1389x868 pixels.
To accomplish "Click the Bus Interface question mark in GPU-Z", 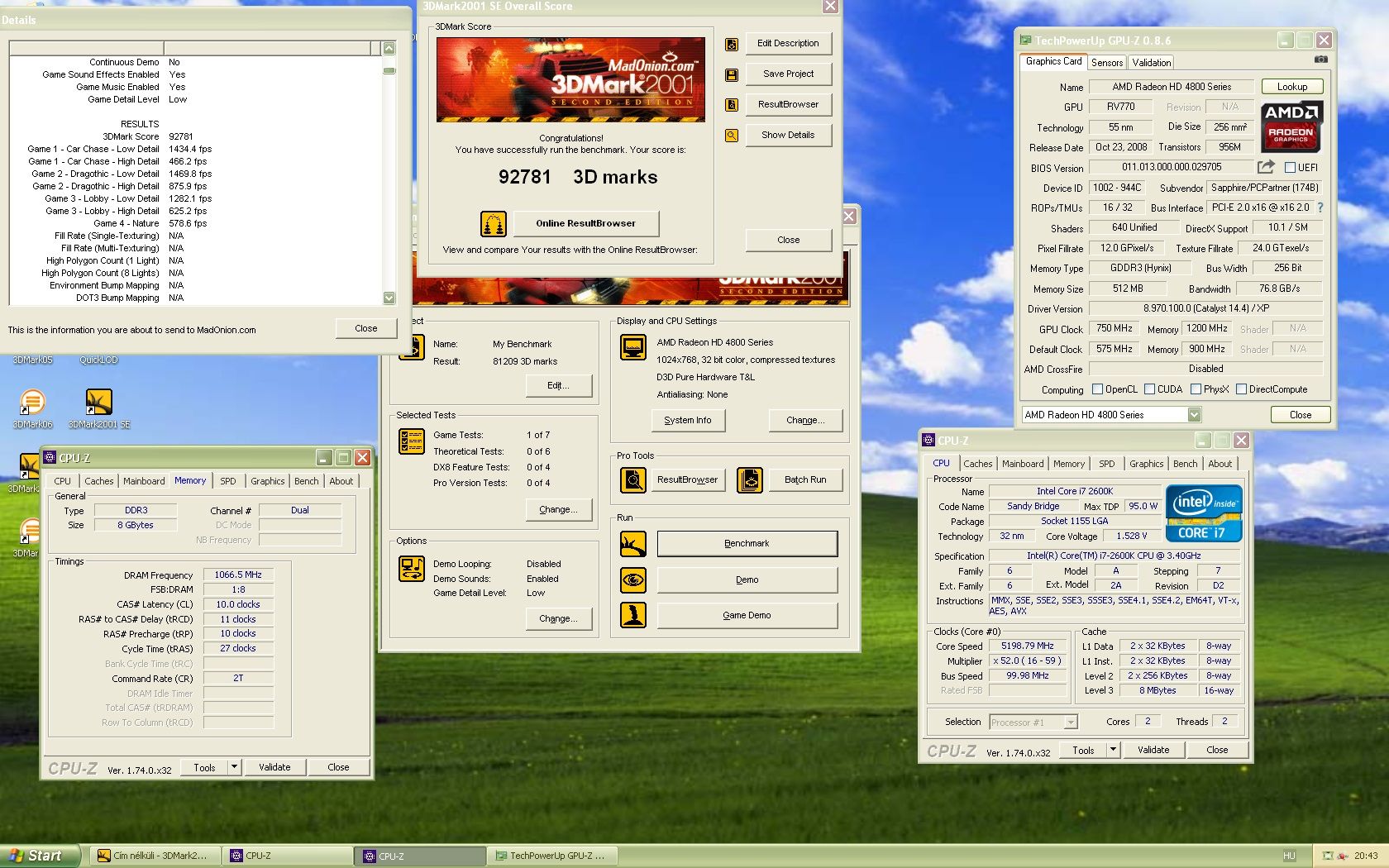I will pyautogui.click(x=1320, y=207).
